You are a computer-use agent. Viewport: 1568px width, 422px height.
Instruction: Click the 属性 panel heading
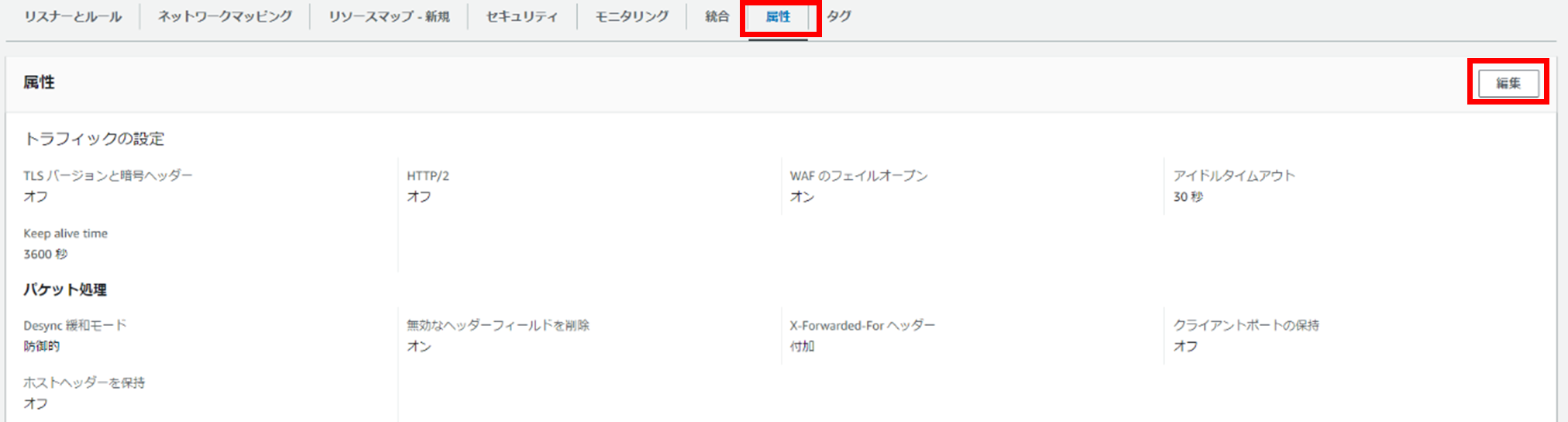coord(39,82)
